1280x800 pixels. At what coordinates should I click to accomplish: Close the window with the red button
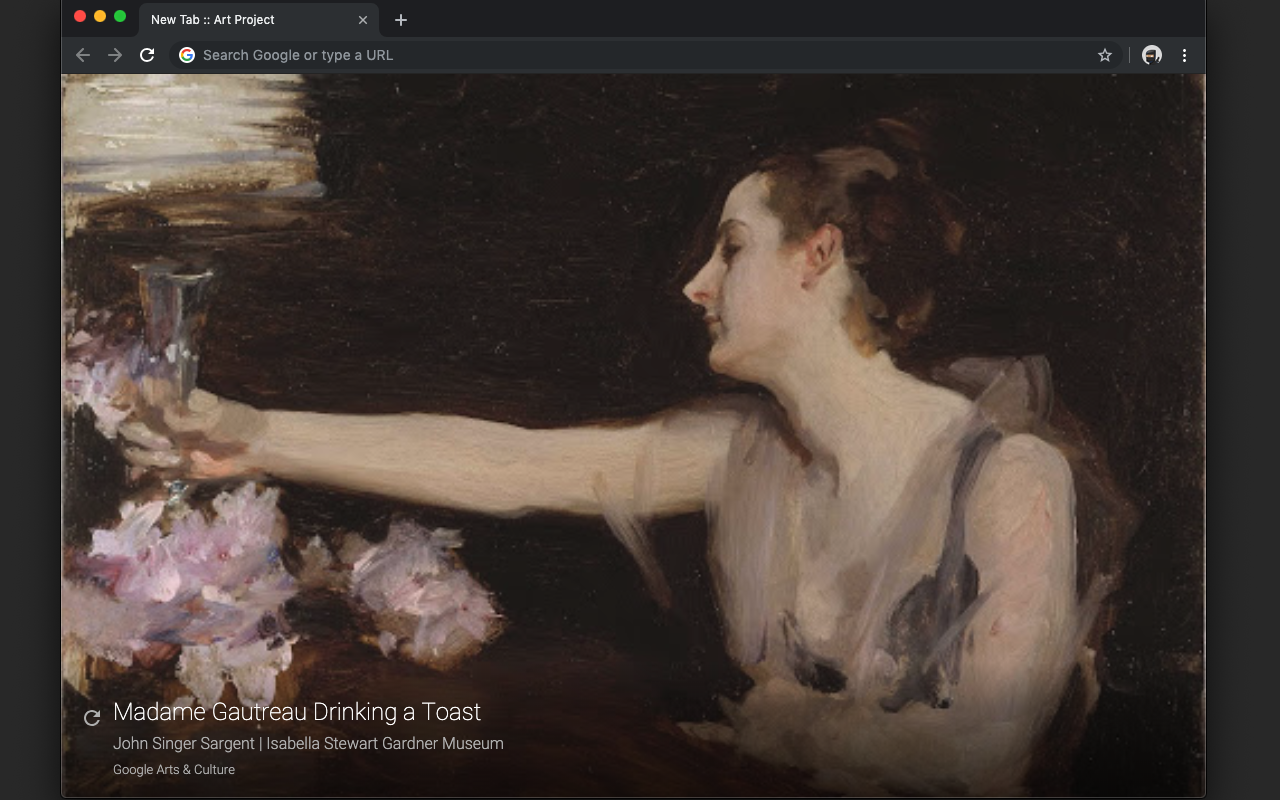click(80, 16)
